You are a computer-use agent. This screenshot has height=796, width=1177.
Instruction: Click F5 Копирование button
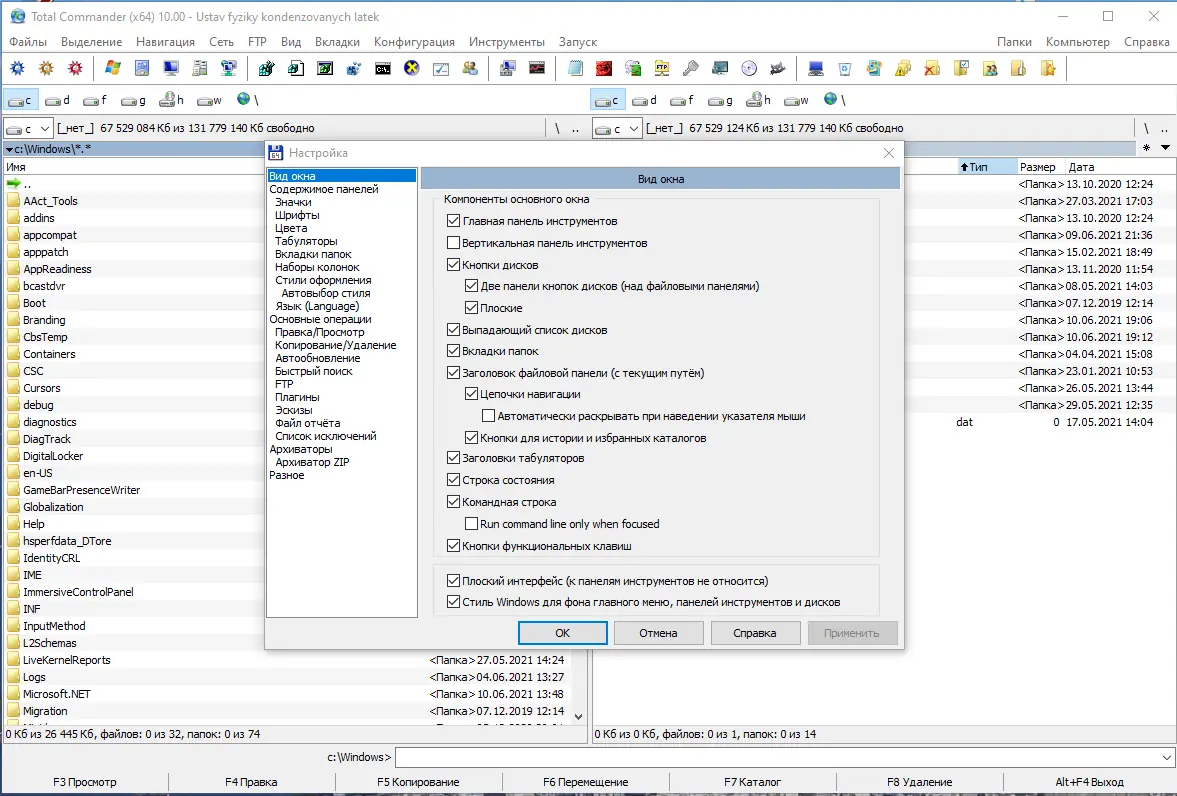coord(418,782)
